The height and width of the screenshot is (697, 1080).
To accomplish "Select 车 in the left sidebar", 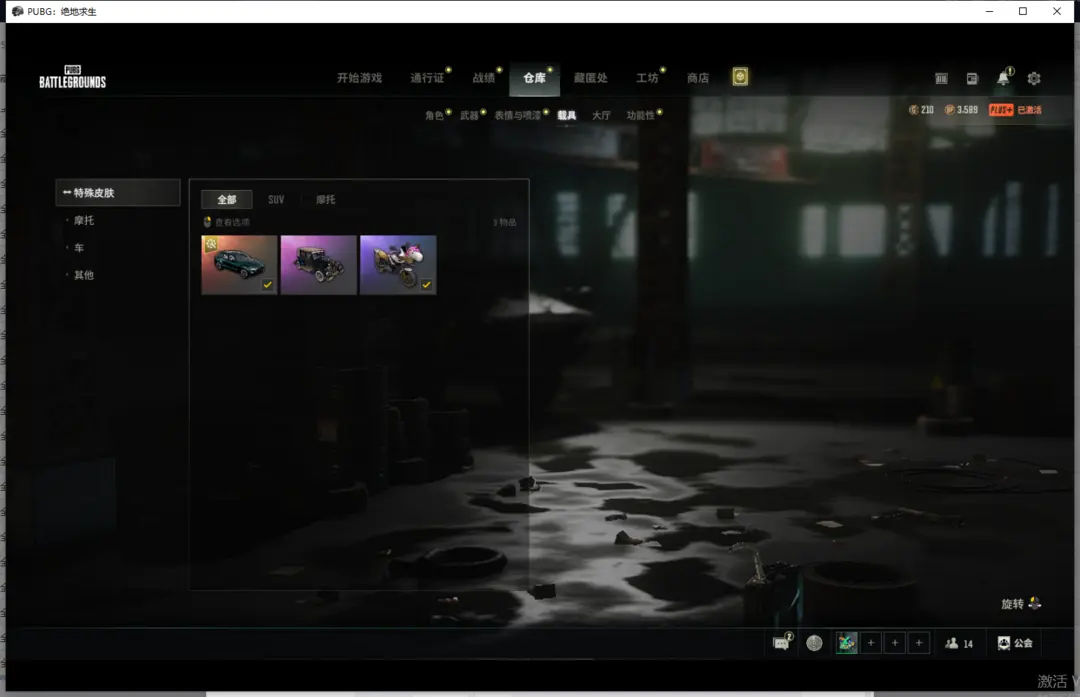I will 79,247.
